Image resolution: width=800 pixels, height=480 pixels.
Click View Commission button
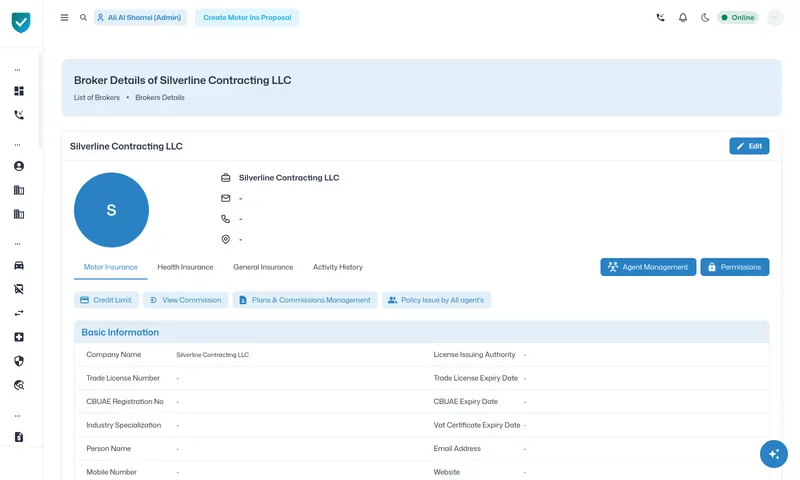coord(186,300)
